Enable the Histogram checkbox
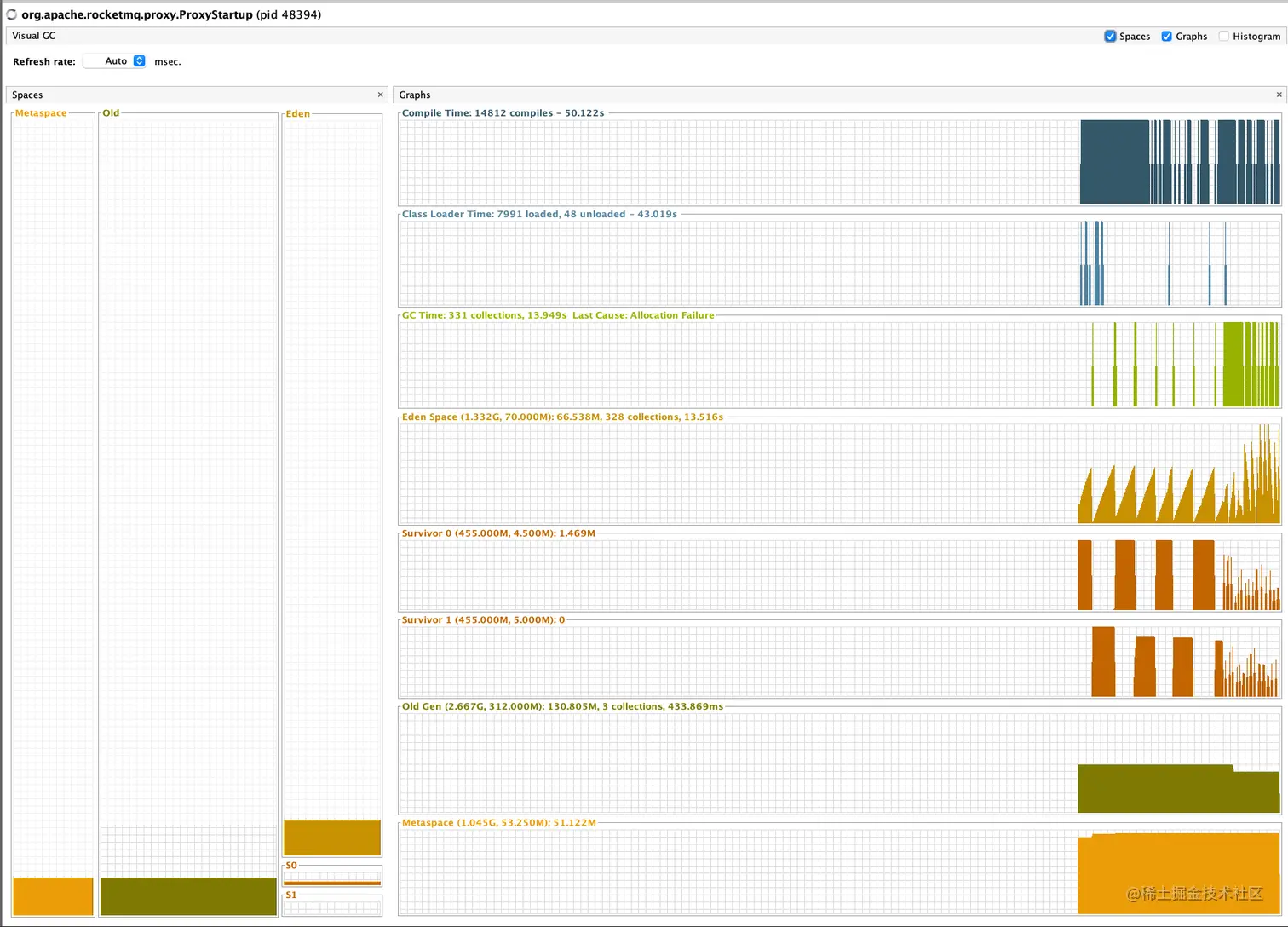The image size is (1288, 927). (x=1223, y=36)
